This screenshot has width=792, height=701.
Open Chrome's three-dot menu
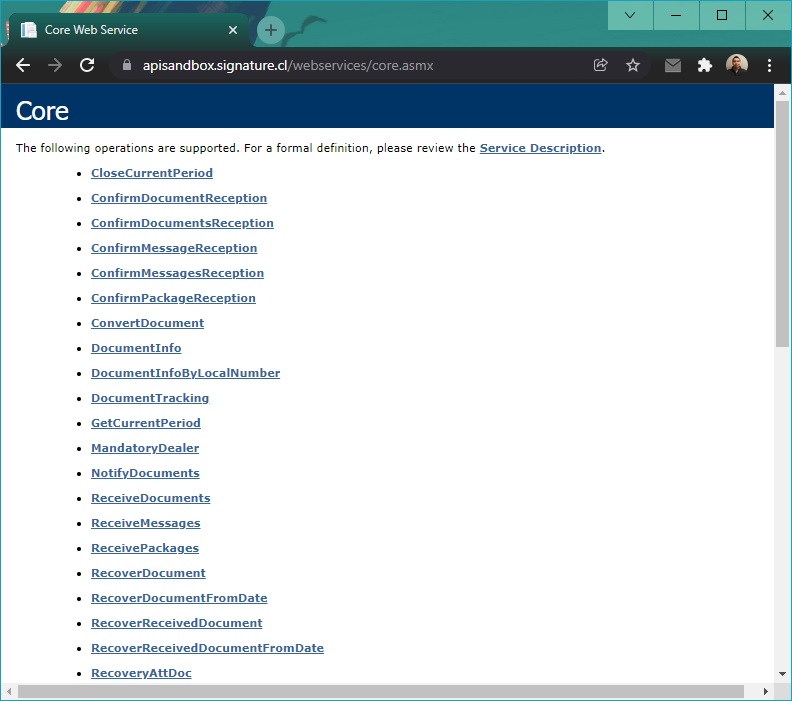click(x=769, y=65)
